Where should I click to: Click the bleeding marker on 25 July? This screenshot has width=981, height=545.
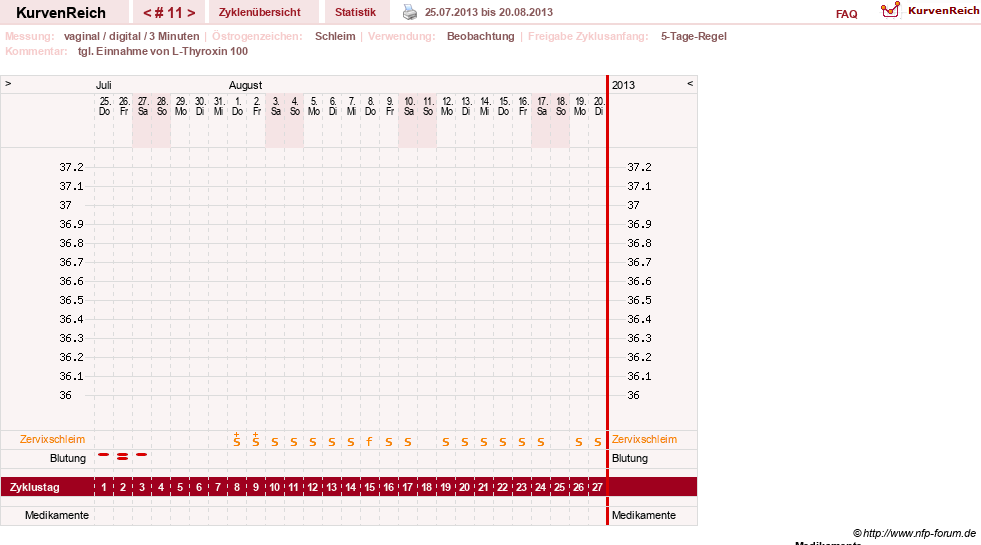coord(104,455)
